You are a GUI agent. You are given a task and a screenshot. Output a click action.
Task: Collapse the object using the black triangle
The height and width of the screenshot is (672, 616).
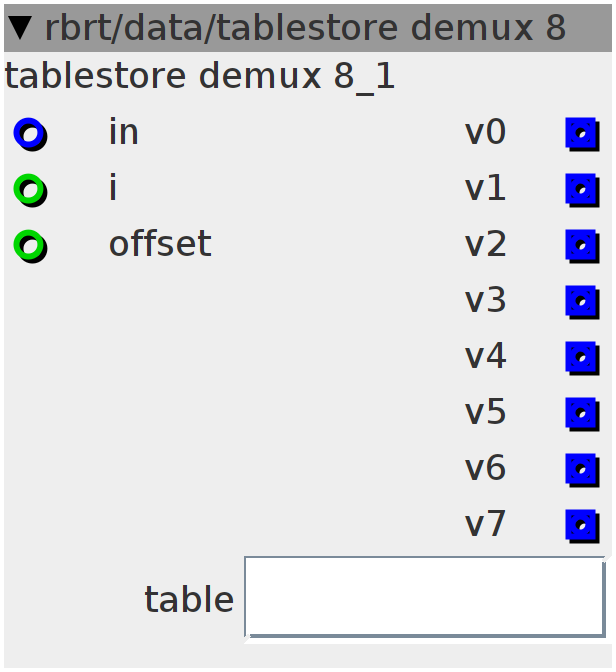[x=20, y=28]
